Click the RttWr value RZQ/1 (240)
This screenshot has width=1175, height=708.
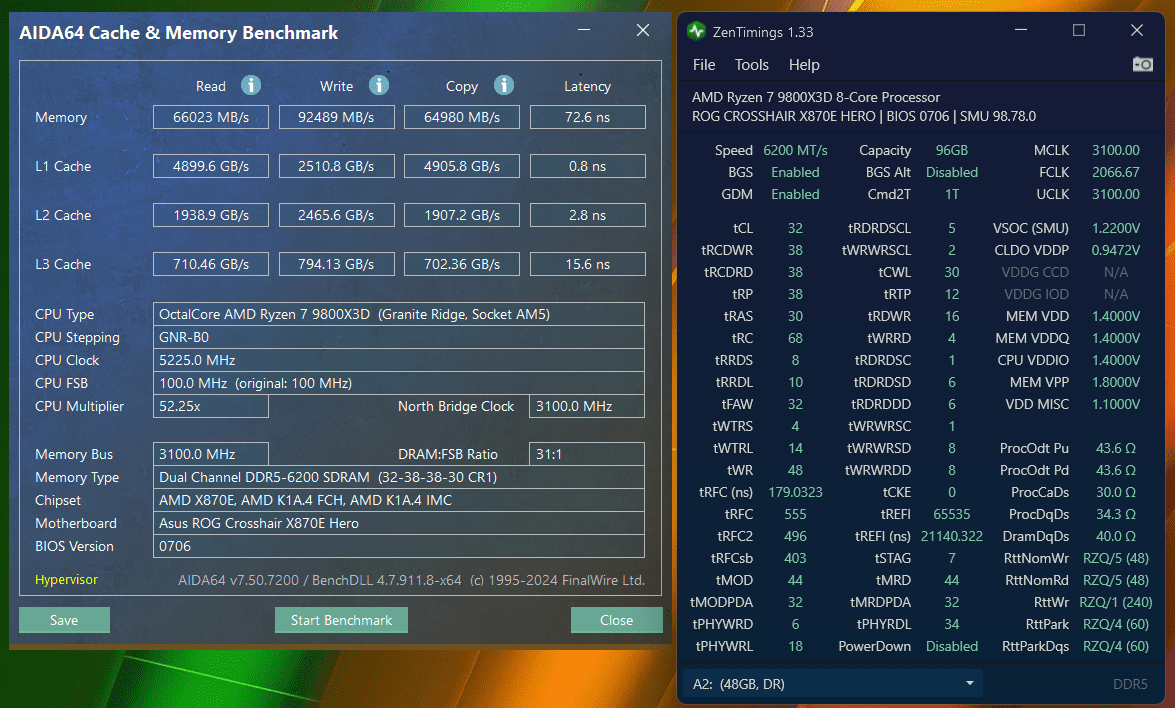[x=1116, y=602]
